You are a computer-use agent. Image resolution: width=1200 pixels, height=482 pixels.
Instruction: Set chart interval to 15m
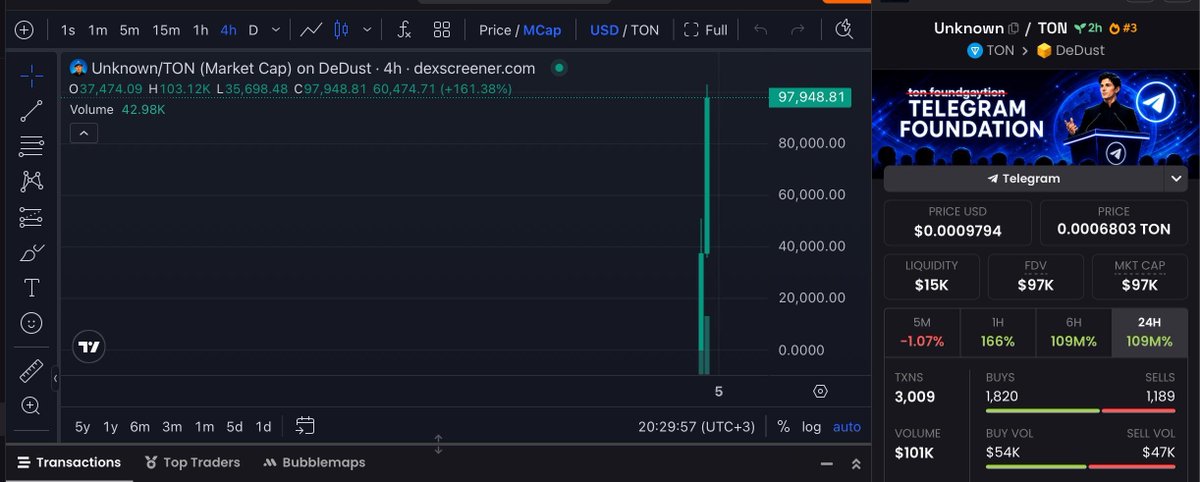pos(166,30)
